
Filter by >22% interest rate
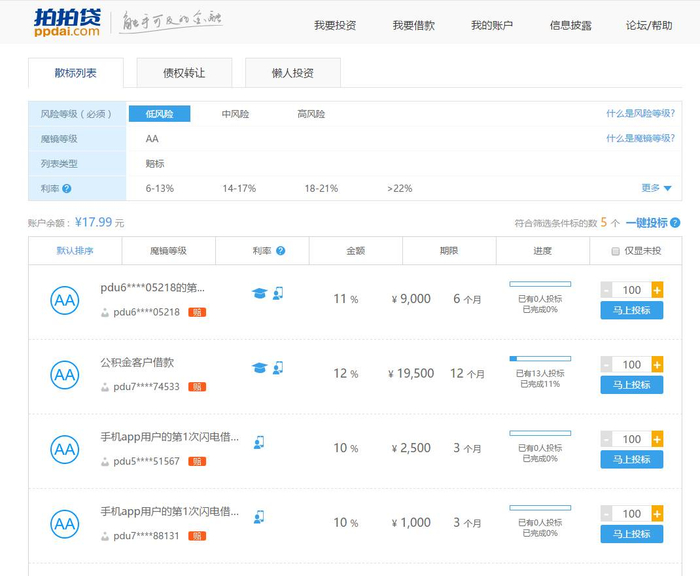(x=400, y=188)
